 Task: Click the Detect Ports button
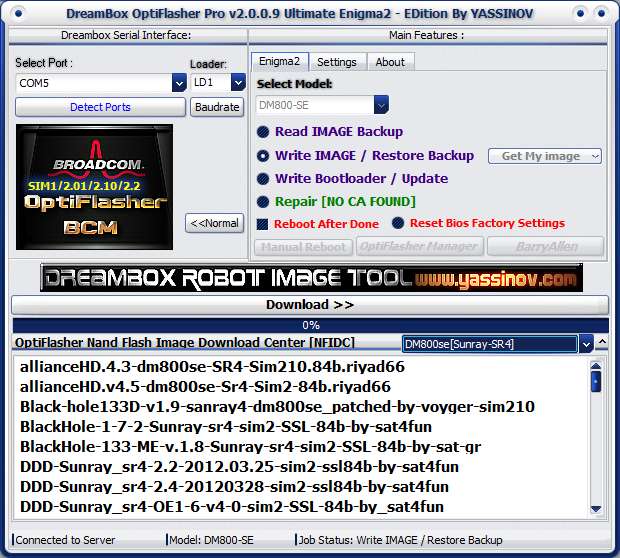(100, 107)
